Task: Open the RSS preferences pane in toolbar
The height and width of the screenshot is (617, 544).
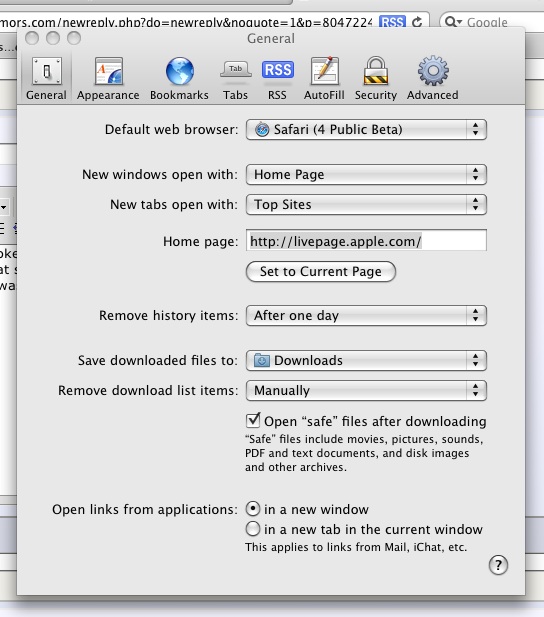Action: tap(278, 78)
